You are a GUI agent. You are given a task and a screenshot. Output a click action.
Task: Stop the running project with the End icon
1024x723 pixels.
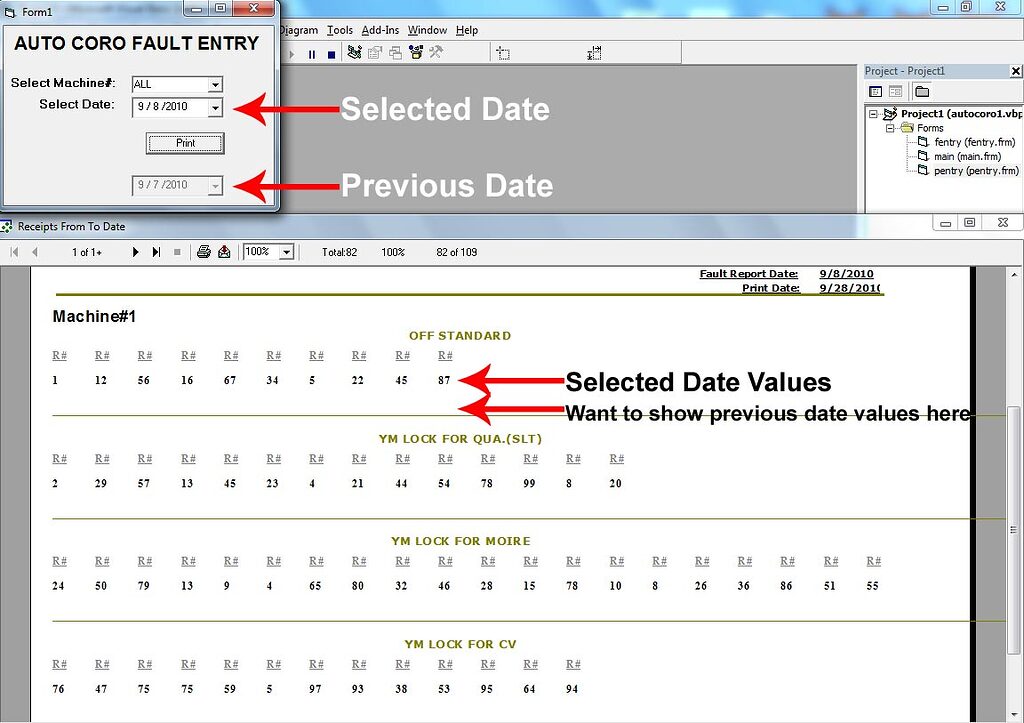(x=331, y=53)
